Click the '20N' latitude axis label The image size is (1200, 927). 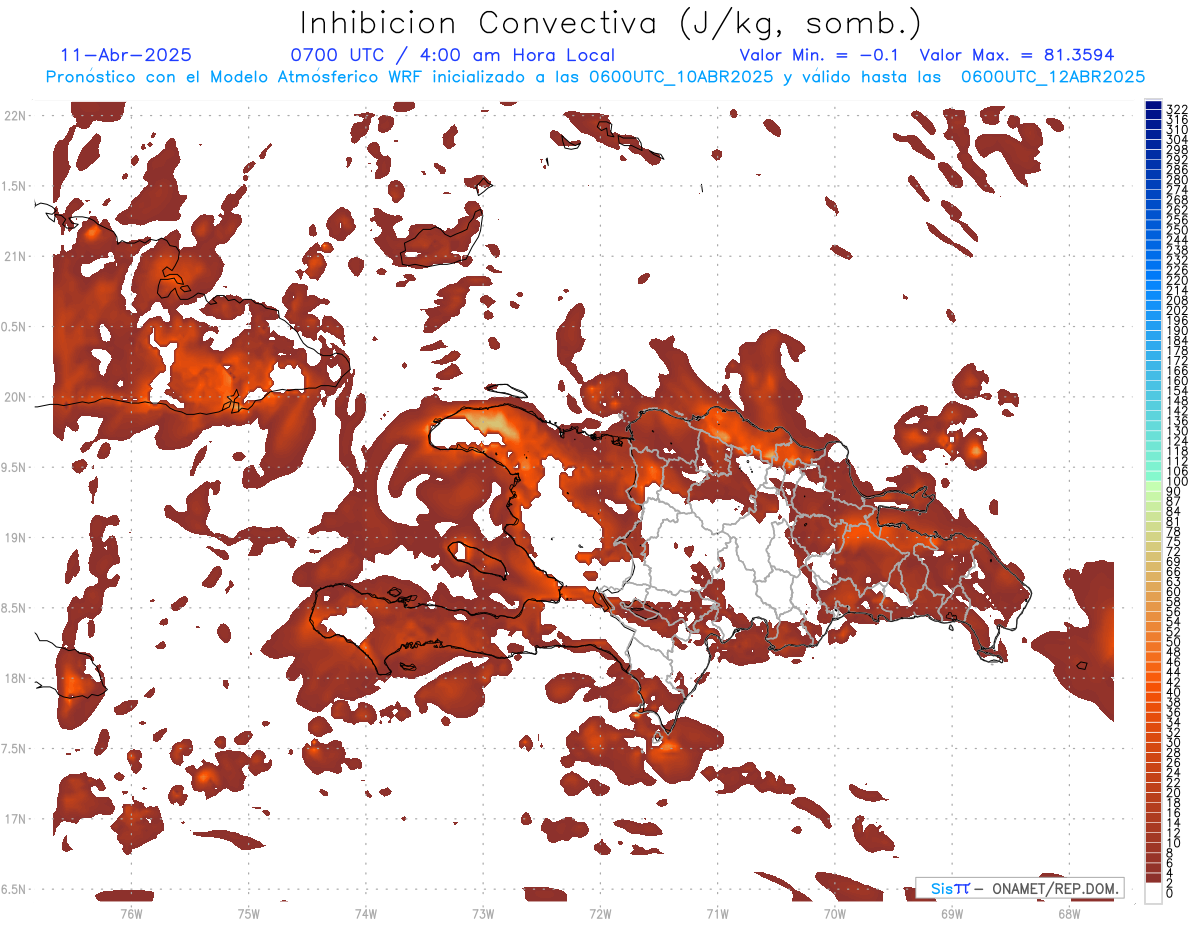[x=15, y=397]
